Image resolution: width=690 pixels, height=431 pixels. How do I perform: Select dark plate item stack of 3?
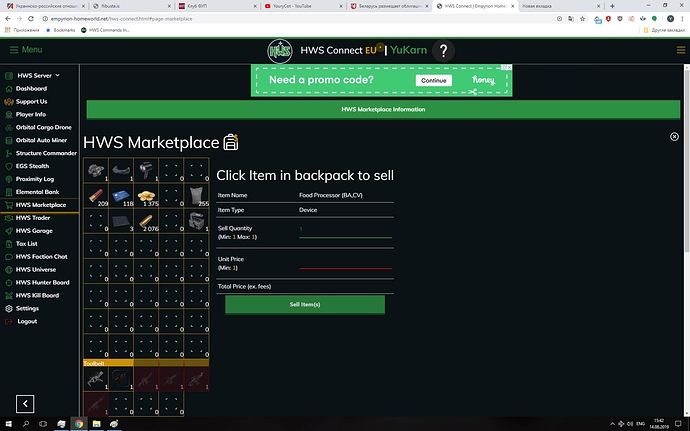click(121, 221)
